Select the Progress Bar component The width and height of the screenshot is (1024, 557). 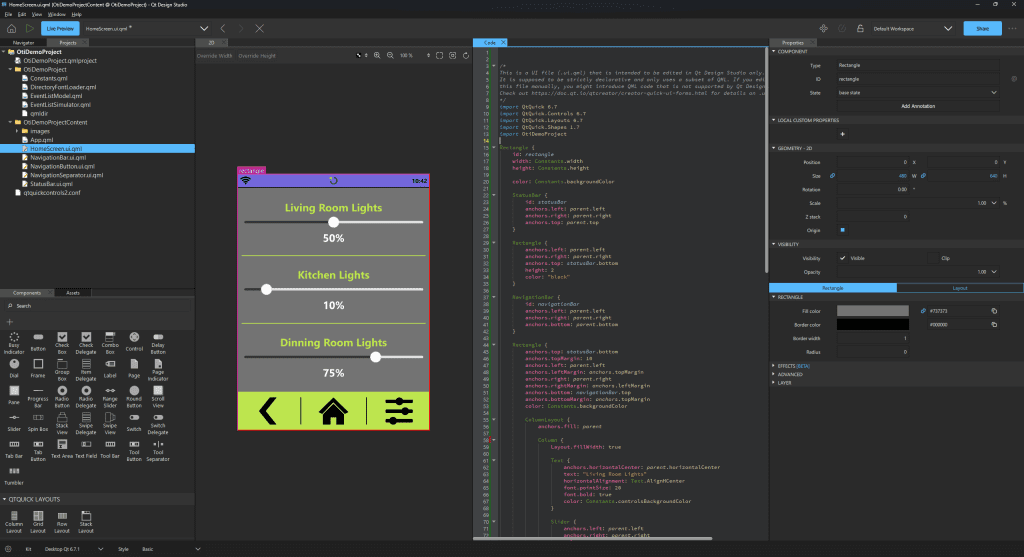tap(38, 396)
